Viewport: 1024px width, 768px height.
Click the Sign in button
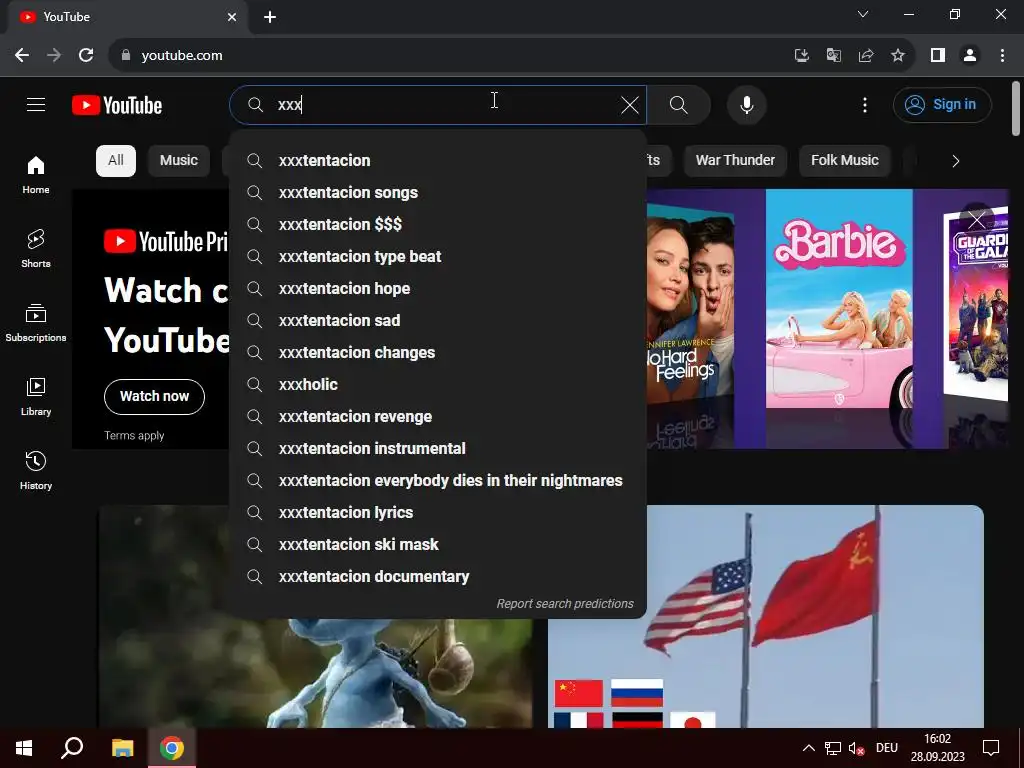pos(942,104)
